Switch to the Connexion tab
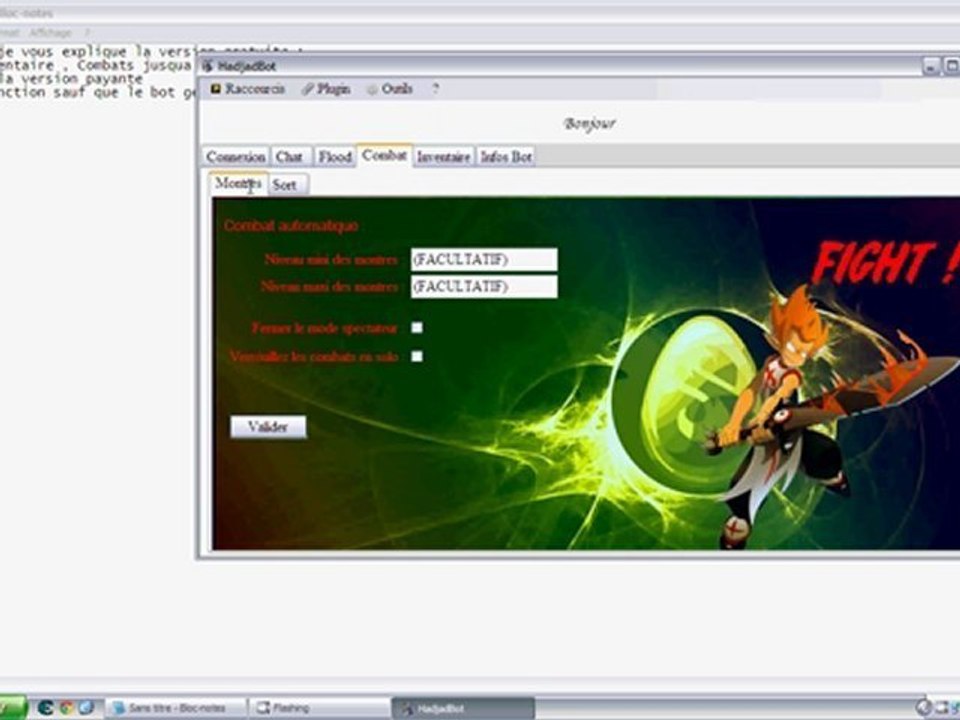Image resolution: width=960 pixels, height=720 pixels. click(x=236, y=157)
